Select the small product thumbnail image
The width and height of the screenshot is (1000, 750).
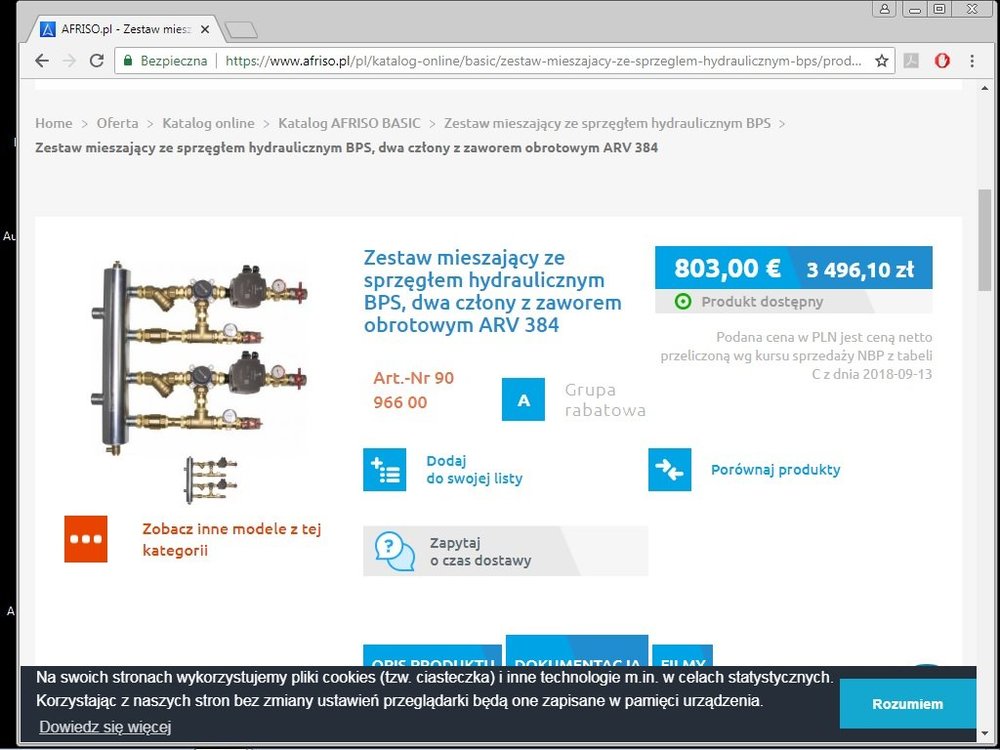pos(210,479)
